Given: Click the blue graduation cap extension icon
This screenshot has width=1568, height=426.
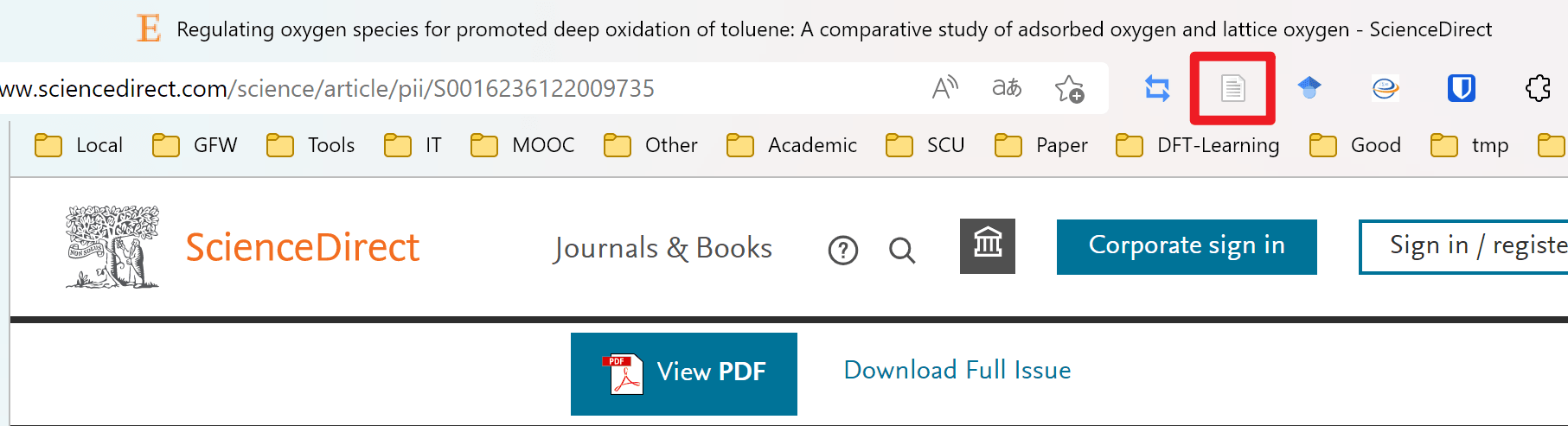Looking at the screenshot, I should 1309,88.
